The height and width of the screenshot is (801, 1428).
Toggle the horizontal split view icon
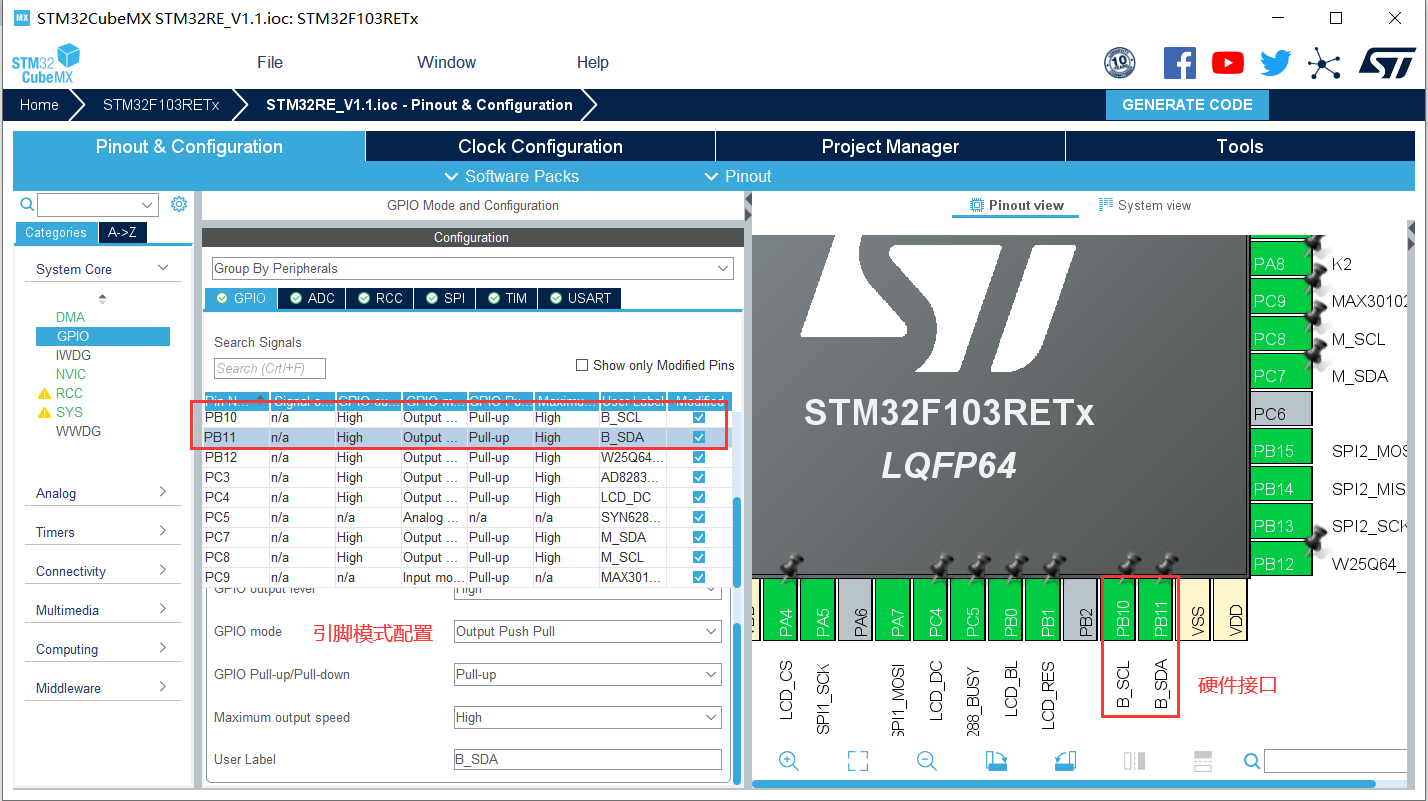[1203, 761]
